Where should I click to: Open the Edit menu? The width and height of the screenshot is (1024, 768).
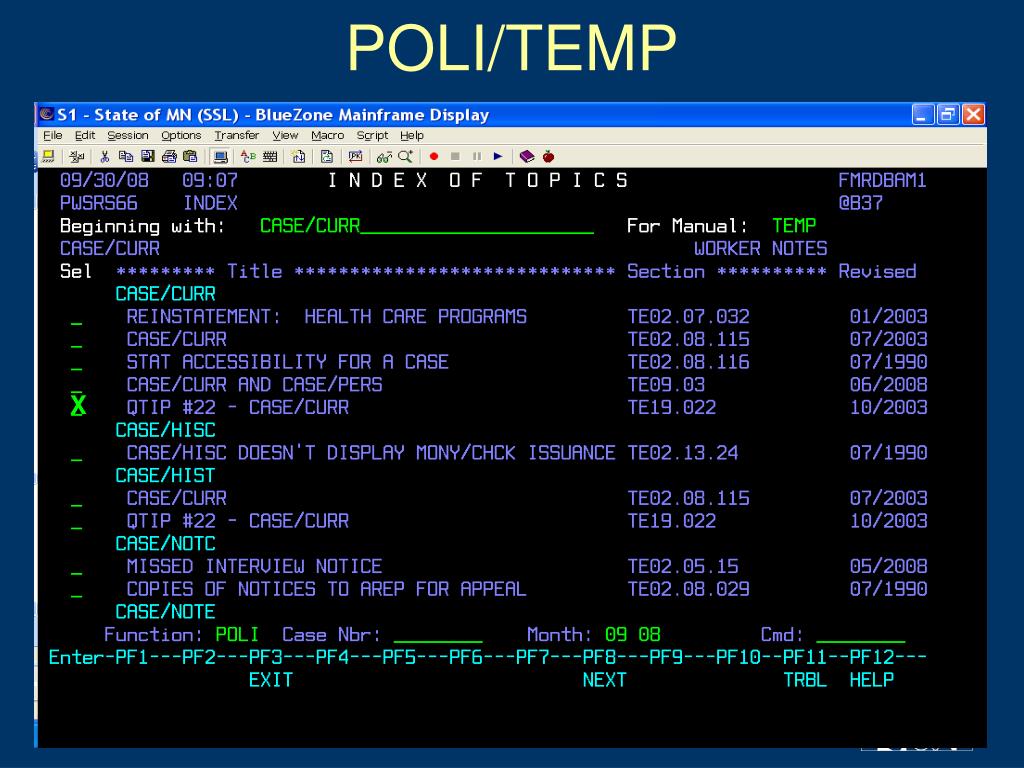85,135
